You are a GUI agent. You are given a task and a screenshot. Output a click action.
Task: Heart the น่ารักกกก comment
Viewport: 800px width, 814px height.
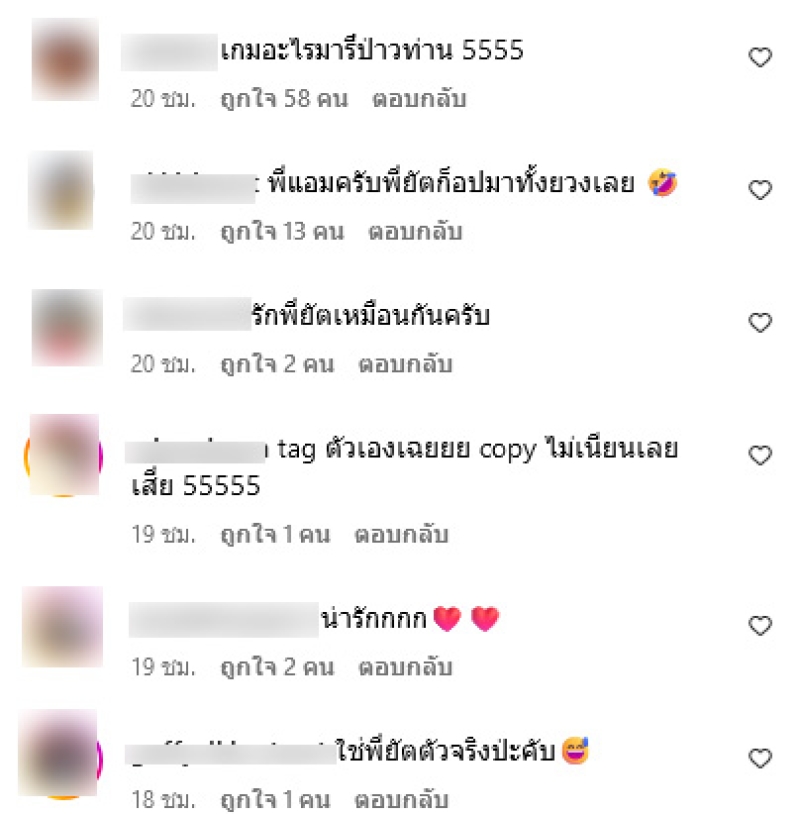760,626
